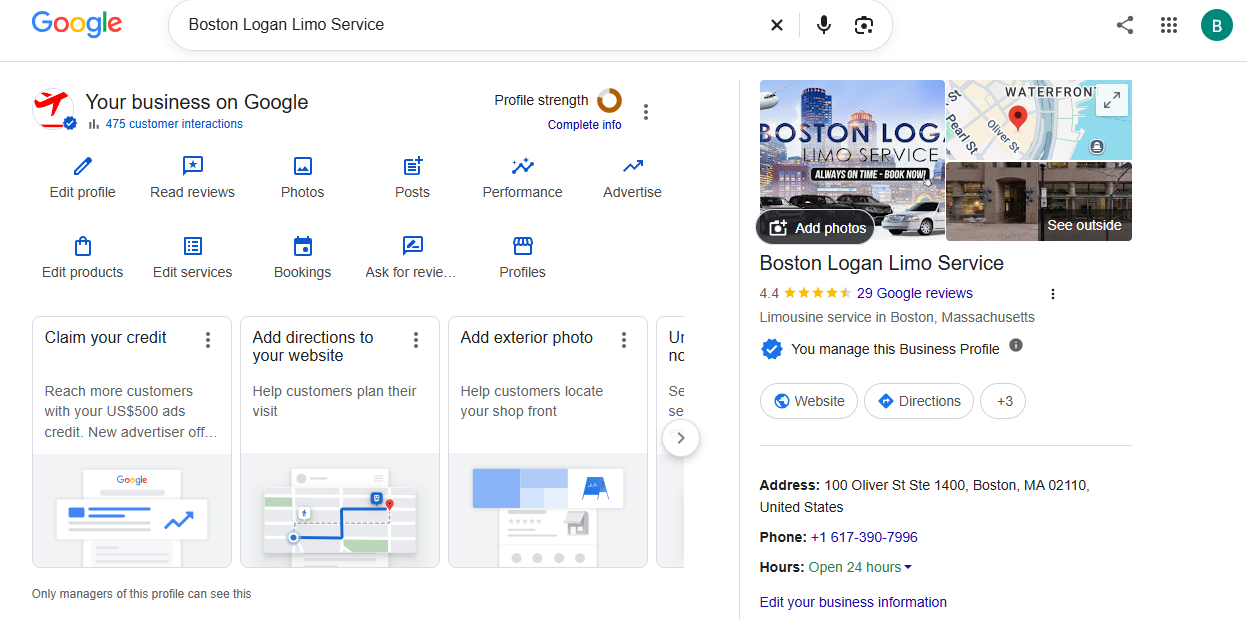Expand the +3 more actions chip
This screenshot has width=1247, height=620.
[x=1003, y=401]
